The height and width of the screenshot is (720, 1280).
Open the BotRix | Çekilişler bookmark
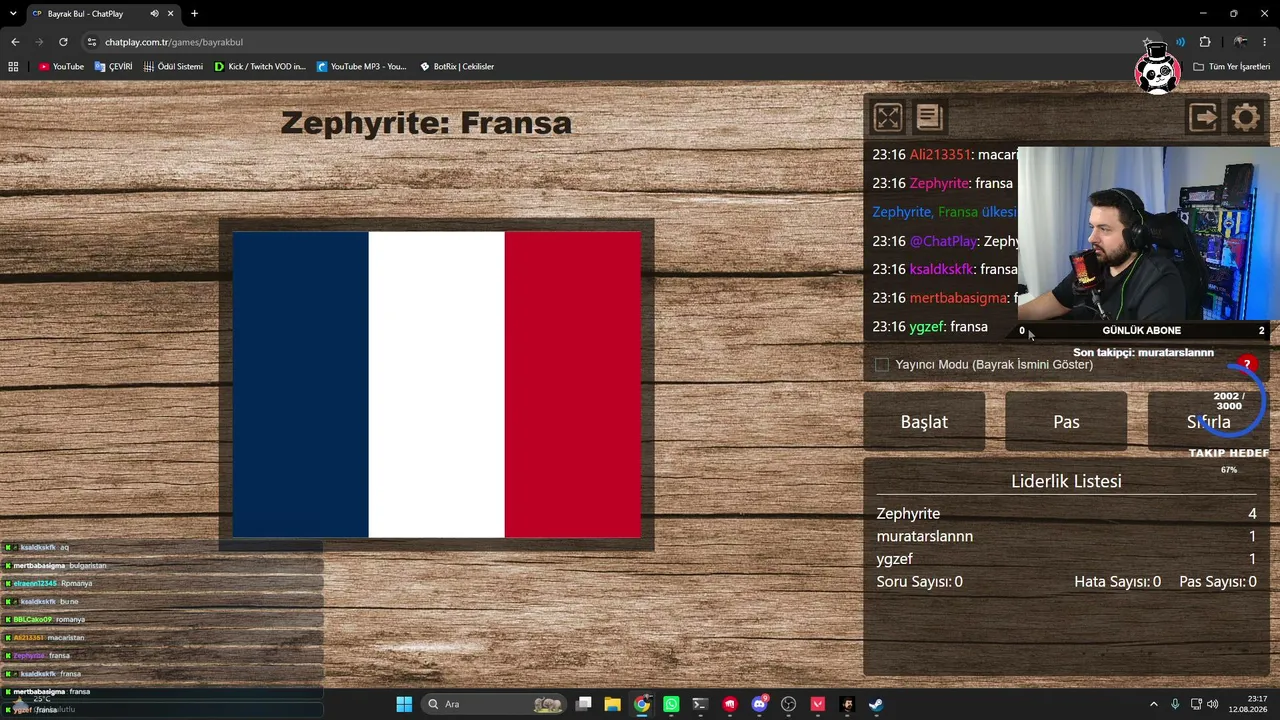tap(457, 67)
